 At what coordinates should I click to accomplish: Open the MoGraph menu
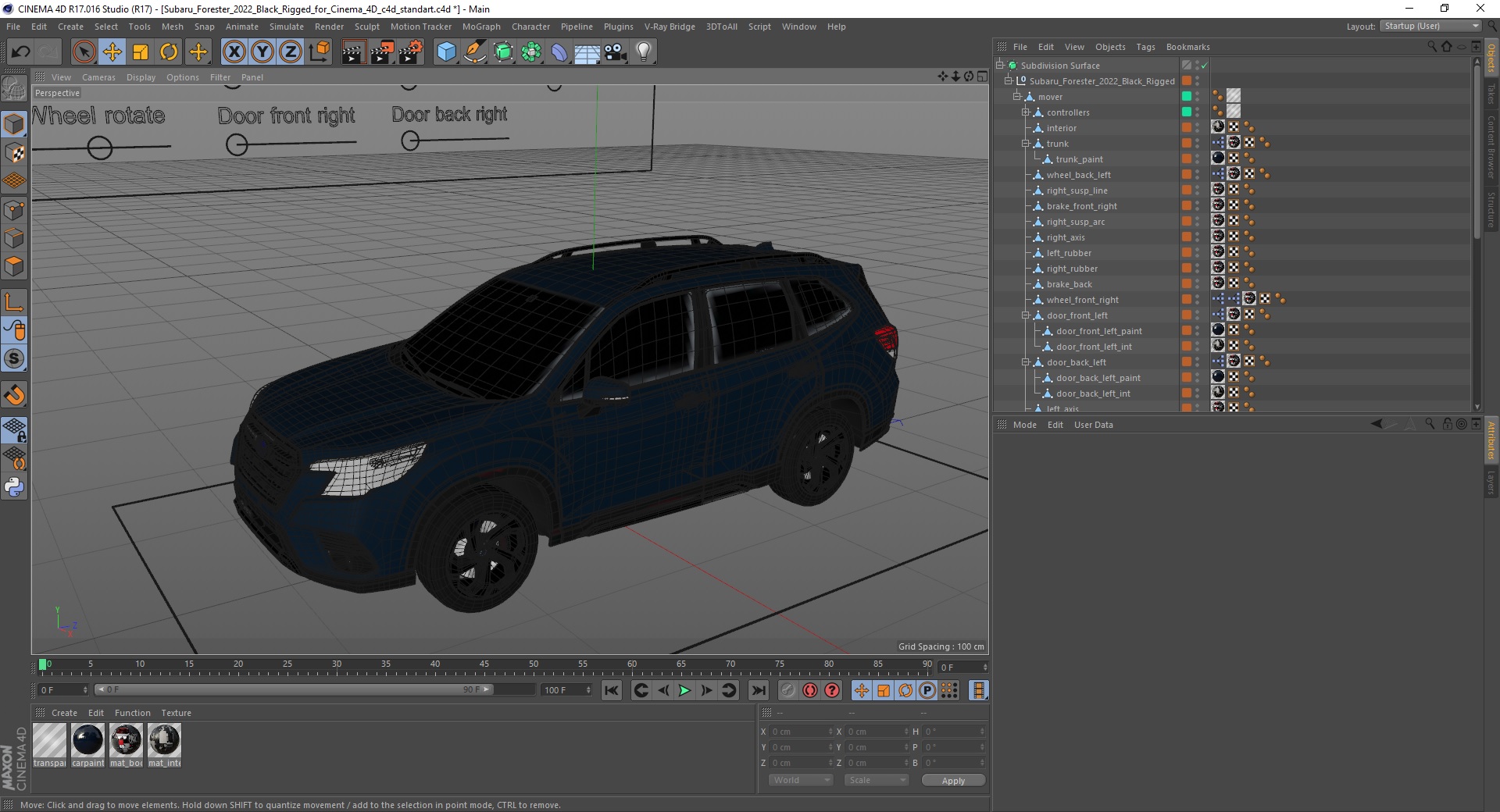point(481,27)
